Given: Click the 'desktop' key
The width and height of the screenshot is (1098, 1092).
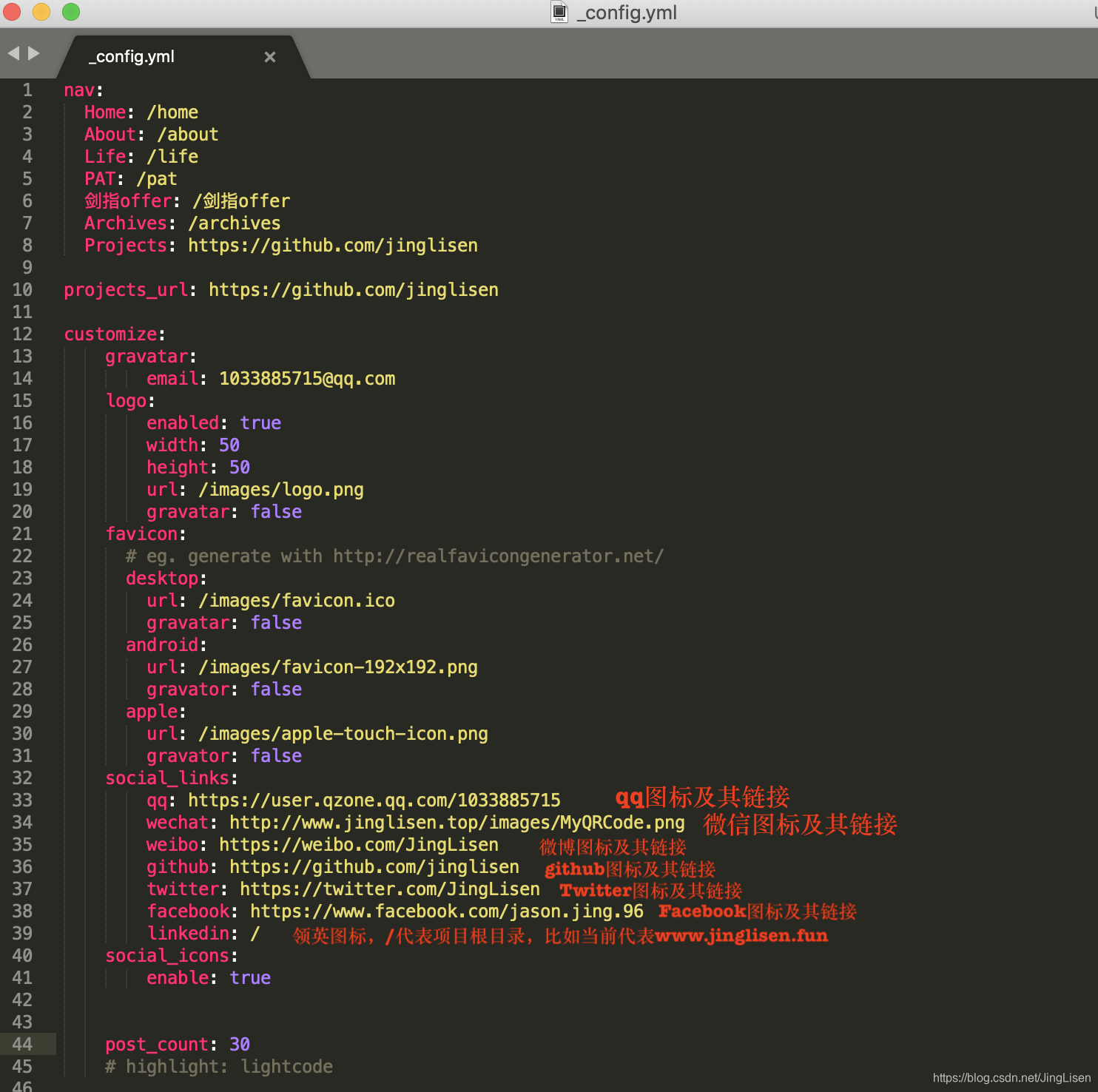Looking at the screenshot, I should coord(162,579).
